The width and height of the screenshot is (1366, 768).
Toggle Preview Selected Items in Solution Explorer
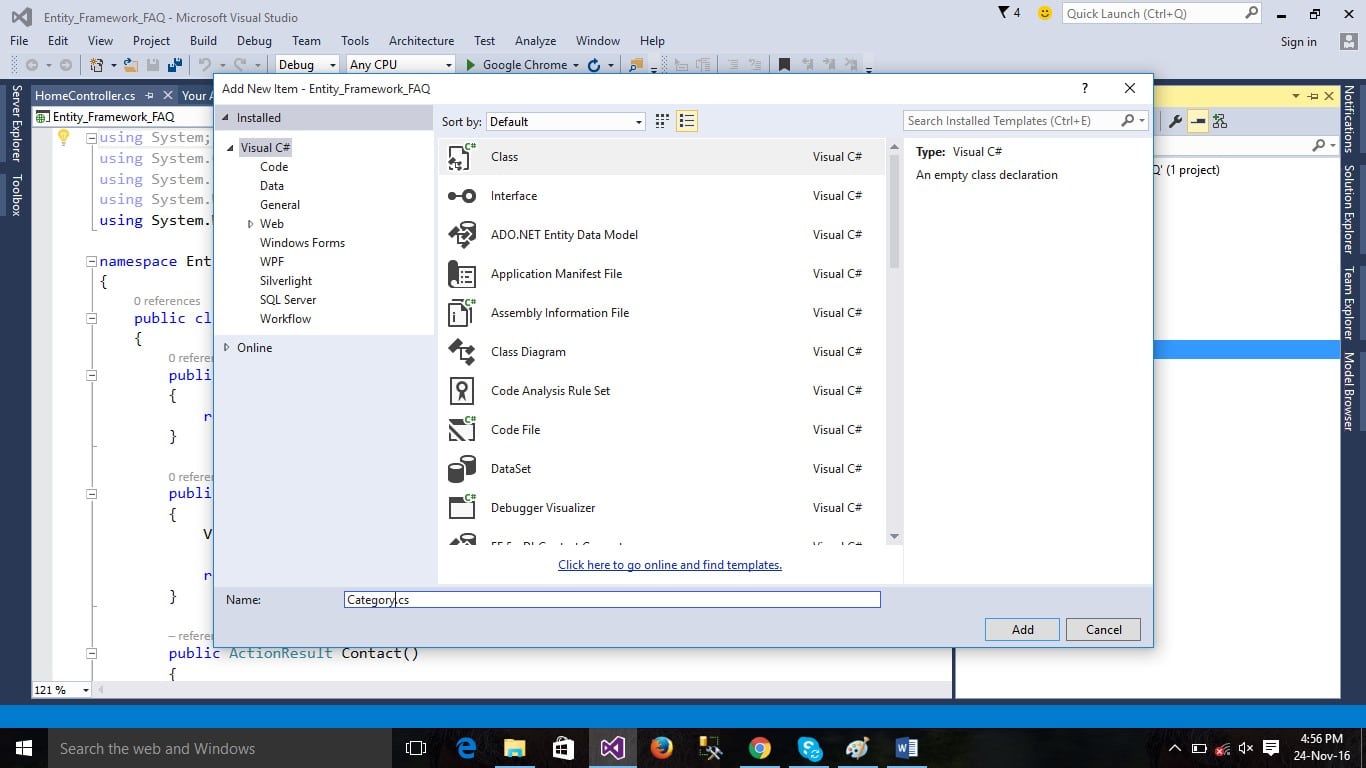[1197, 122]
